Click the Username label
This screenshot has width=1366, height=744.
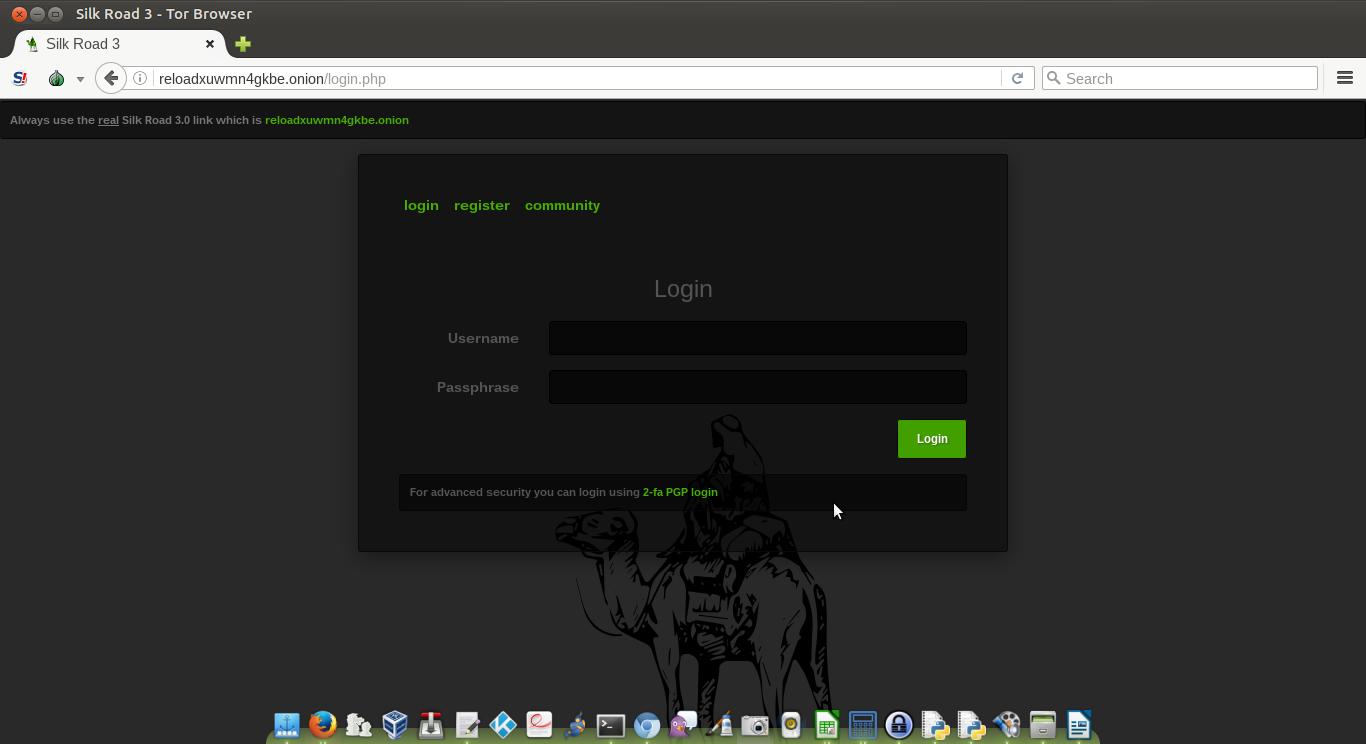pos(483,338)
